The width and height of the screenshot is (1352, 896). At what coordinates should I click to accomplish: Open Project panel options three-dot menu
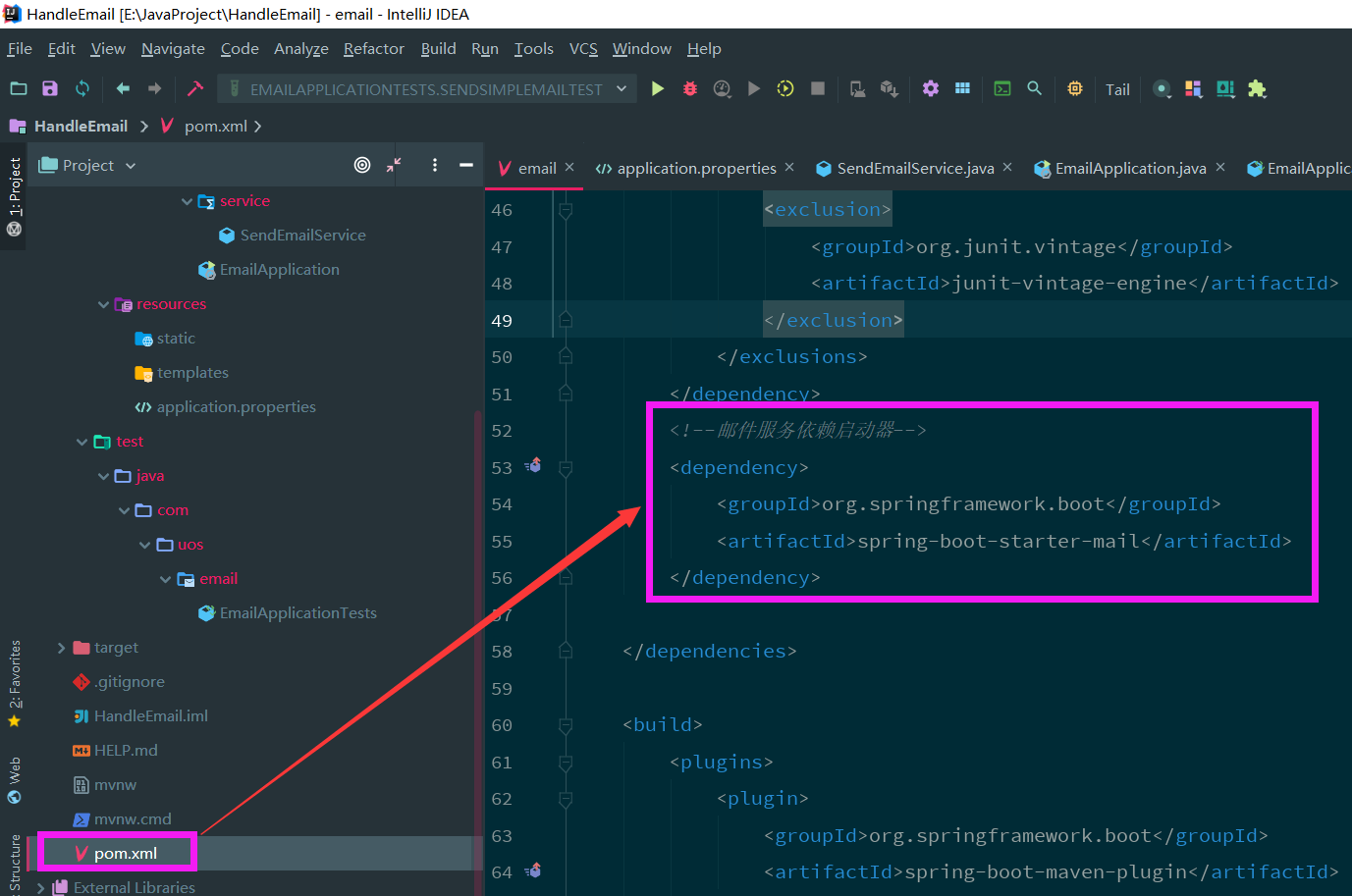click(435, 165)
